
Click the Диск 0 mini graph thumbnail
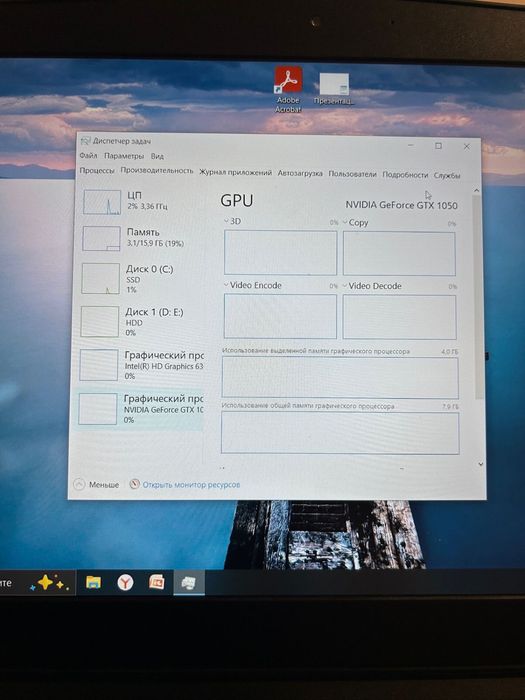coord(100,279)
